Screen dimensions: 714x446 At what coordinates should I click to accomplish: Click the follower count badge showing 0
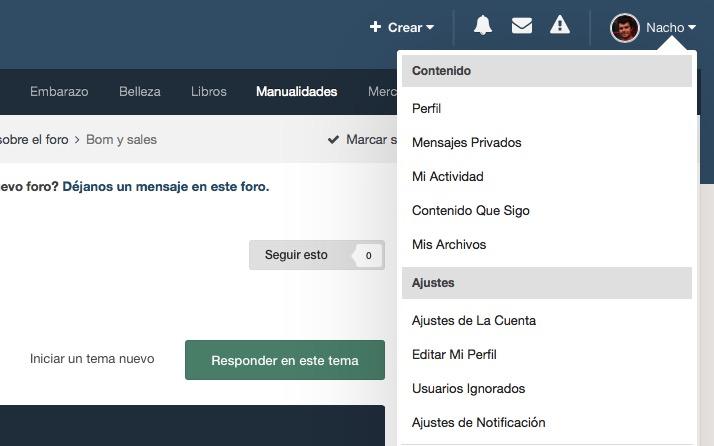[368, 256]
